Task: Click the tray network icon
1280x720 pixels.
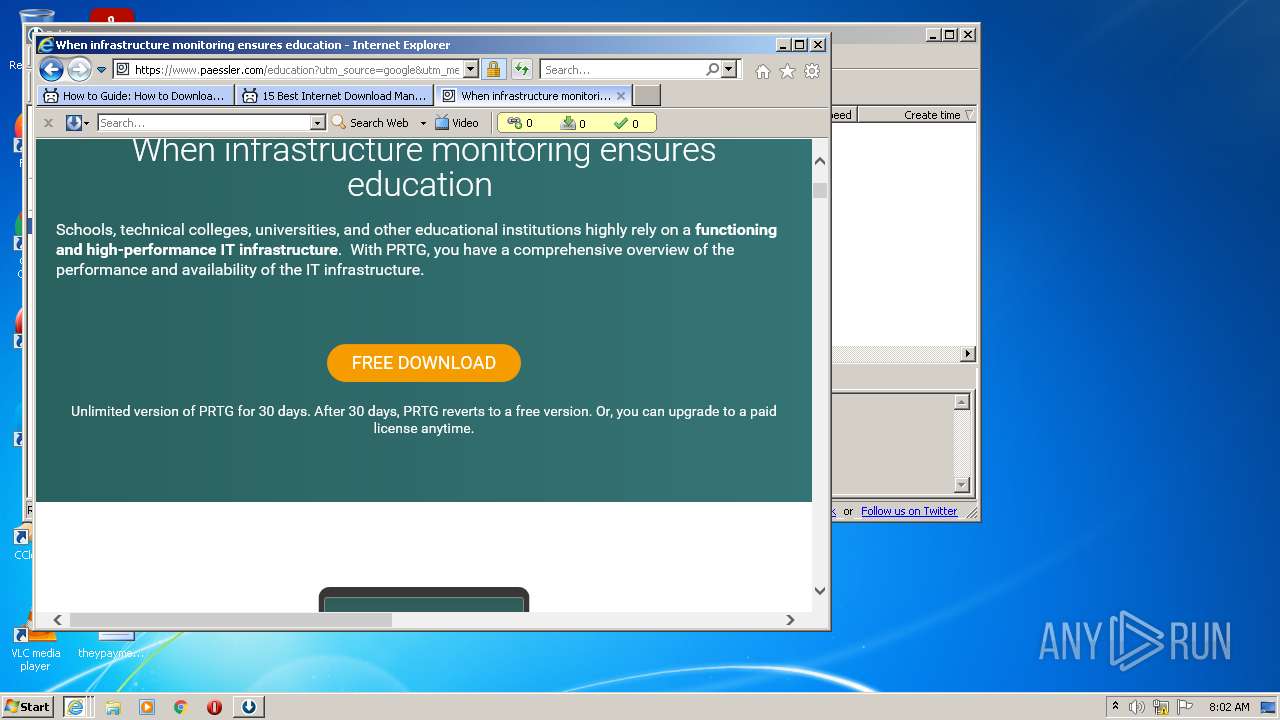Action: pyautogui.click(x=1161, y=707)
